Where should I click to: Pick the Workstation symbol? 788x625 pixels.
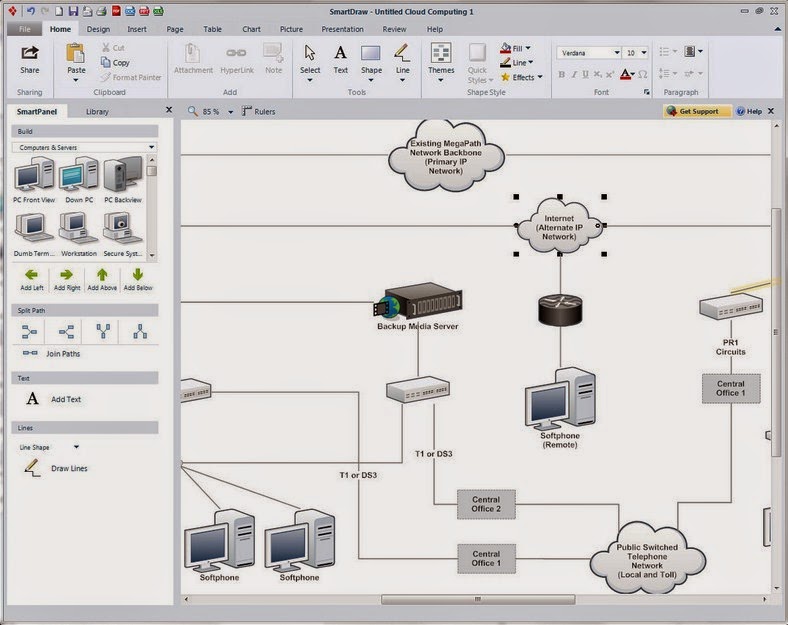79,234
